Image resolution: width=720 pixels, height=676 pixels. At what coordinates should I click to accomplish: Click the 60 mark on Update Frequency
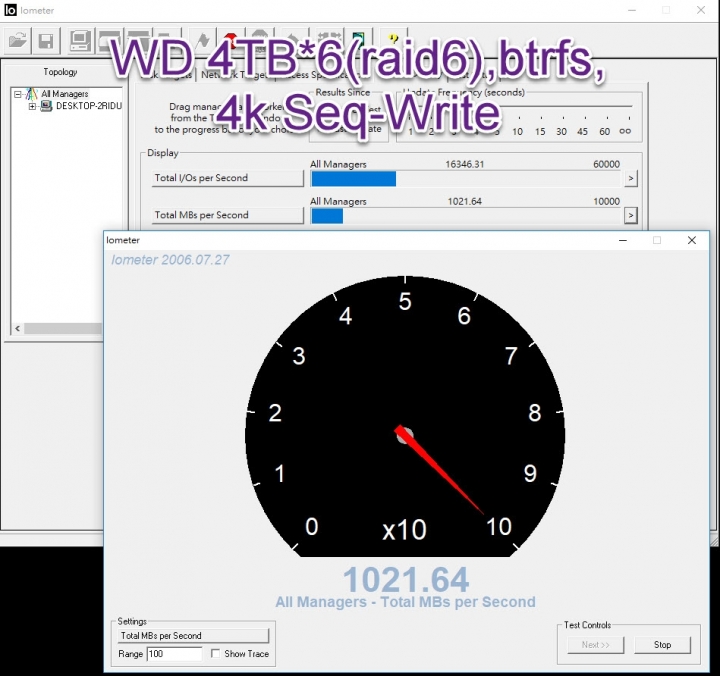[x=605, y=131]
